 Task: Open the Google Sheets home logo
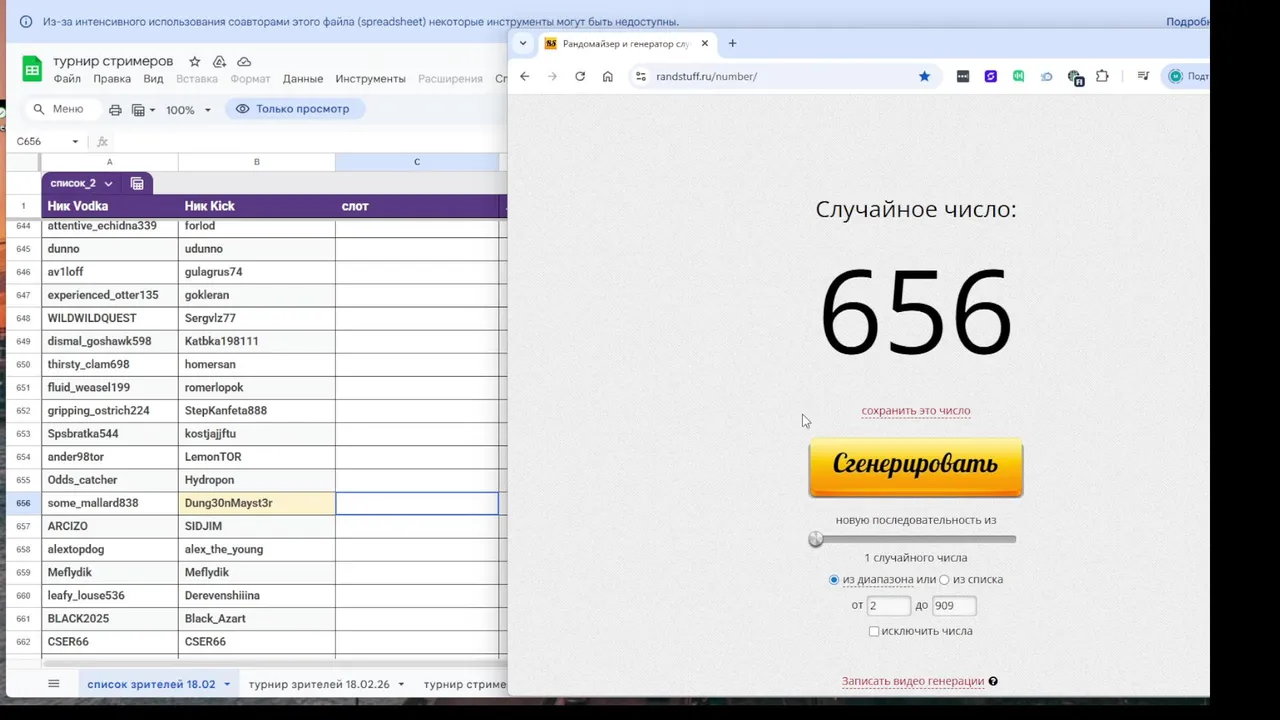(32, 69)
